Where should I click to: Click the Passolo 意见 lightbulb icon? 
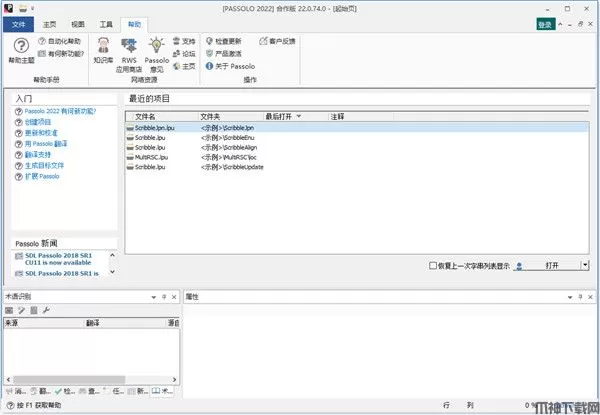tap(157, 48)
